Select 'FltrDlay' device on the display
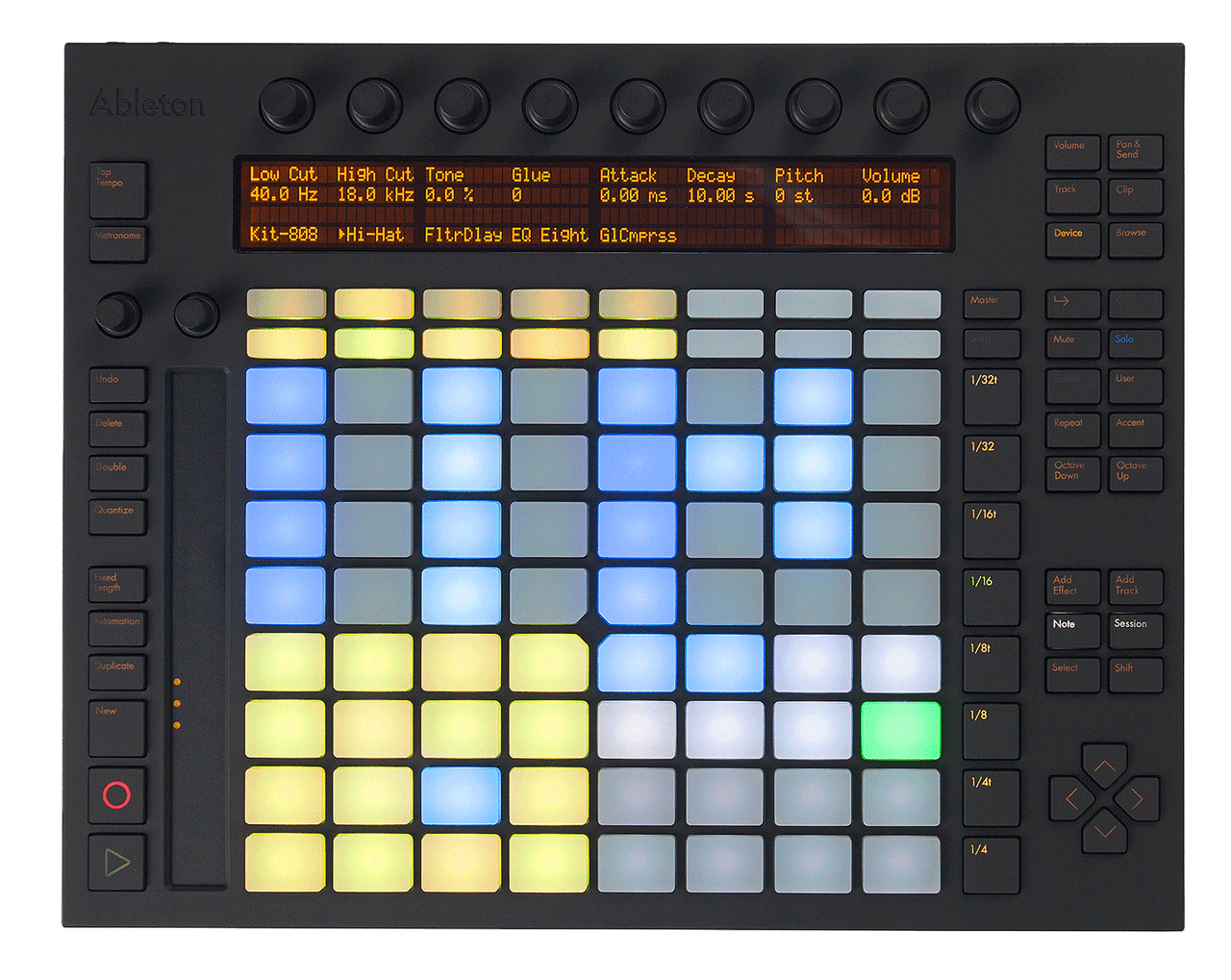This screenshot has width=1231, height=980. tap(464, 235)
